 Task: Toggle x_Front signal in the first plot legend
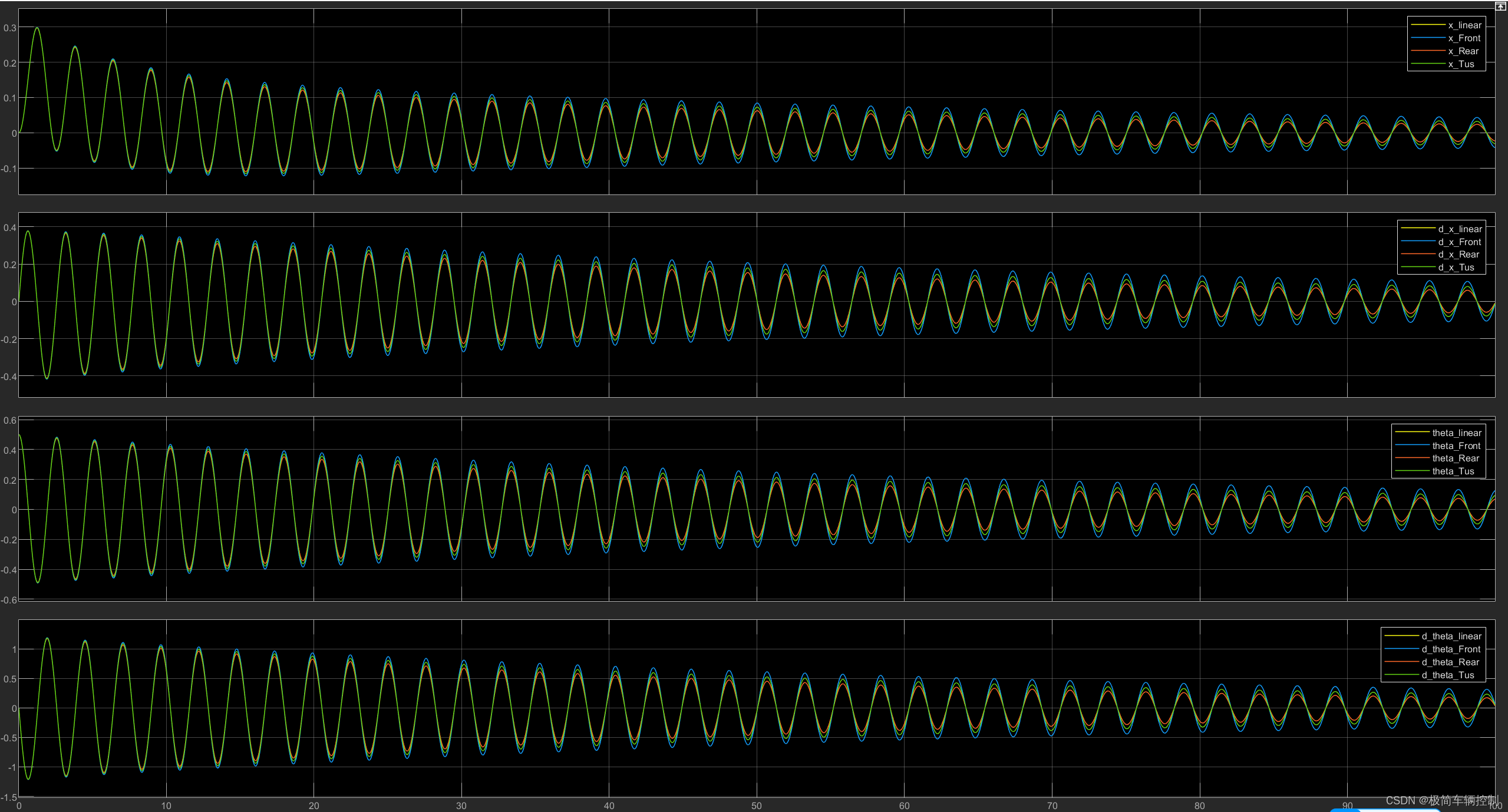coord(1446,38)
